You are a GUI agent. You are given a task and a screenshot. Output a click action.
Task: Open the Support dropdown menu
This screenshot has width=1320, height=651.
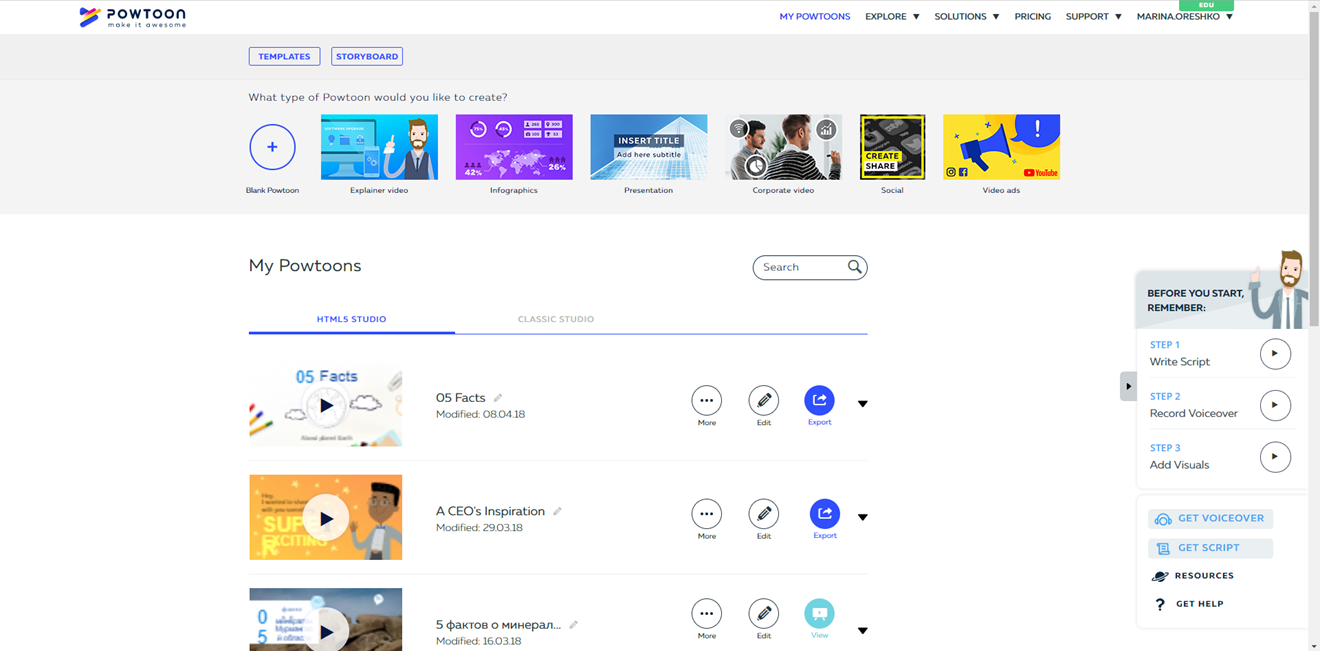[1093, 17]
